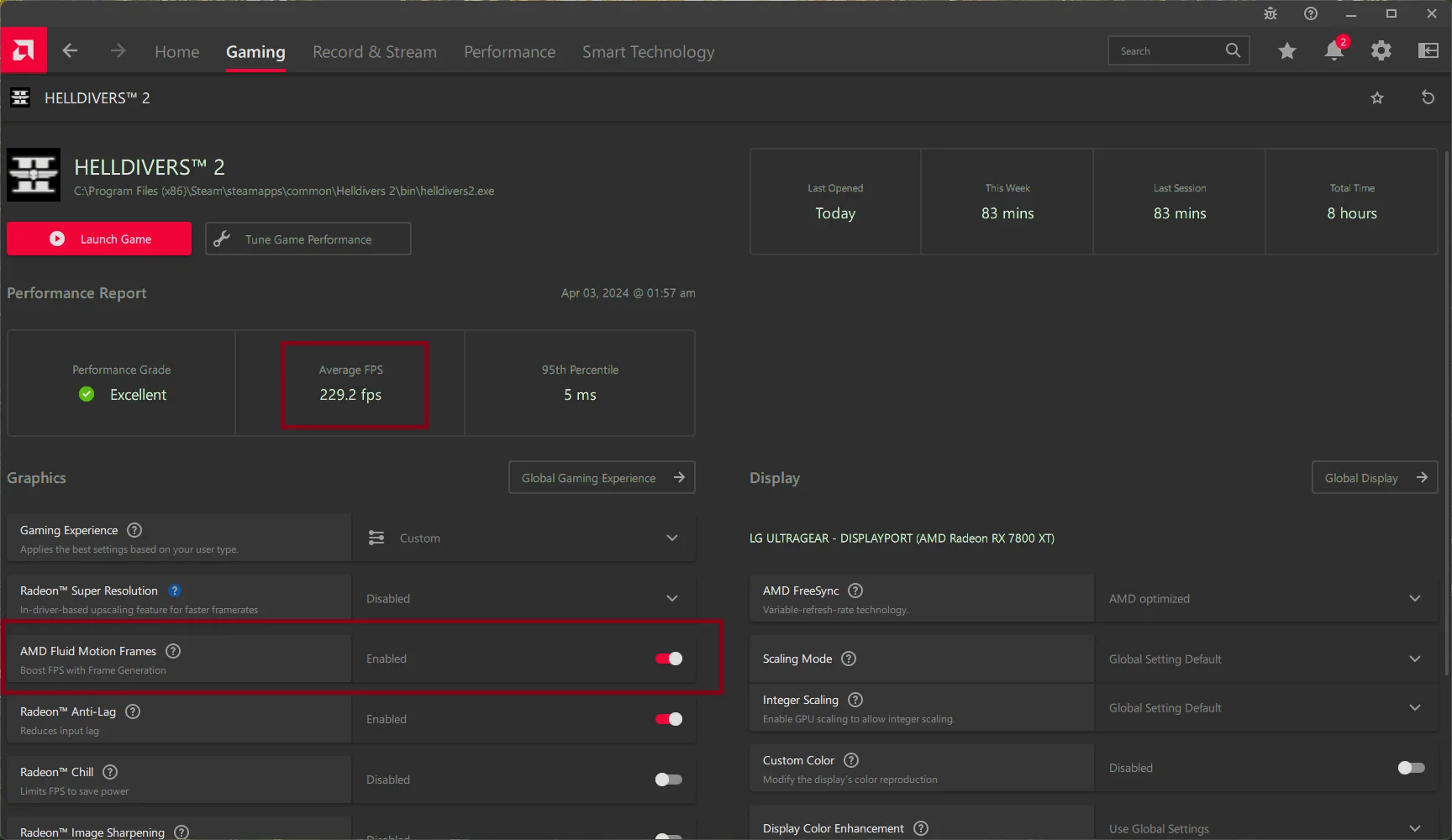The image size is (1452, 840).
Task: Show help for Scaling Mode
Action: (849, 659)
